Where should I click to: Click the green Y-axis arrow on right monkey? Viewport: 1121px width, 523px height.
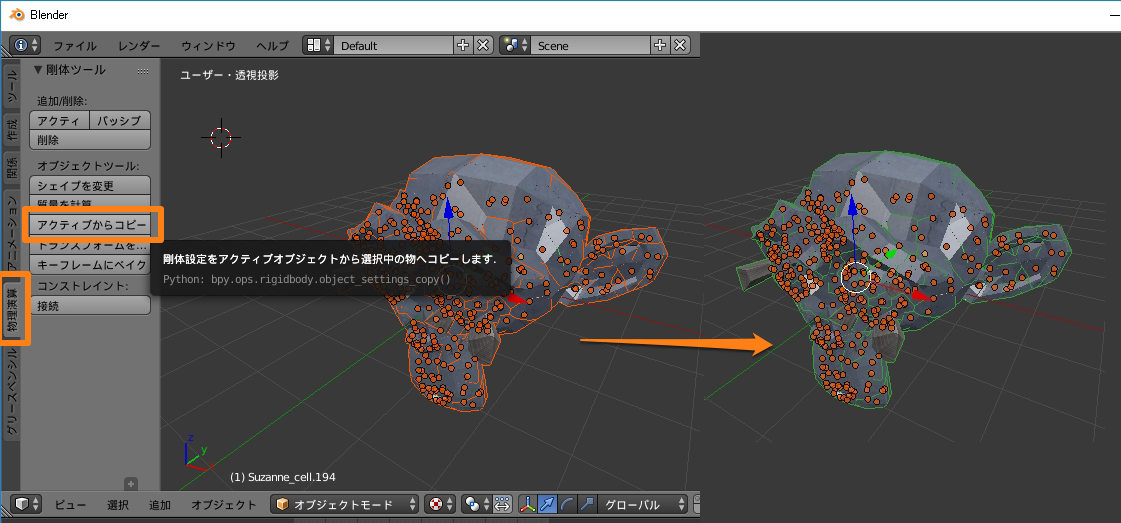(x=889, y=254)
